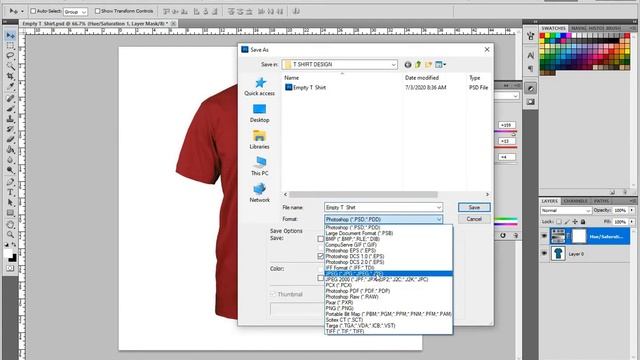Select the Healing Brush tool

10,98
